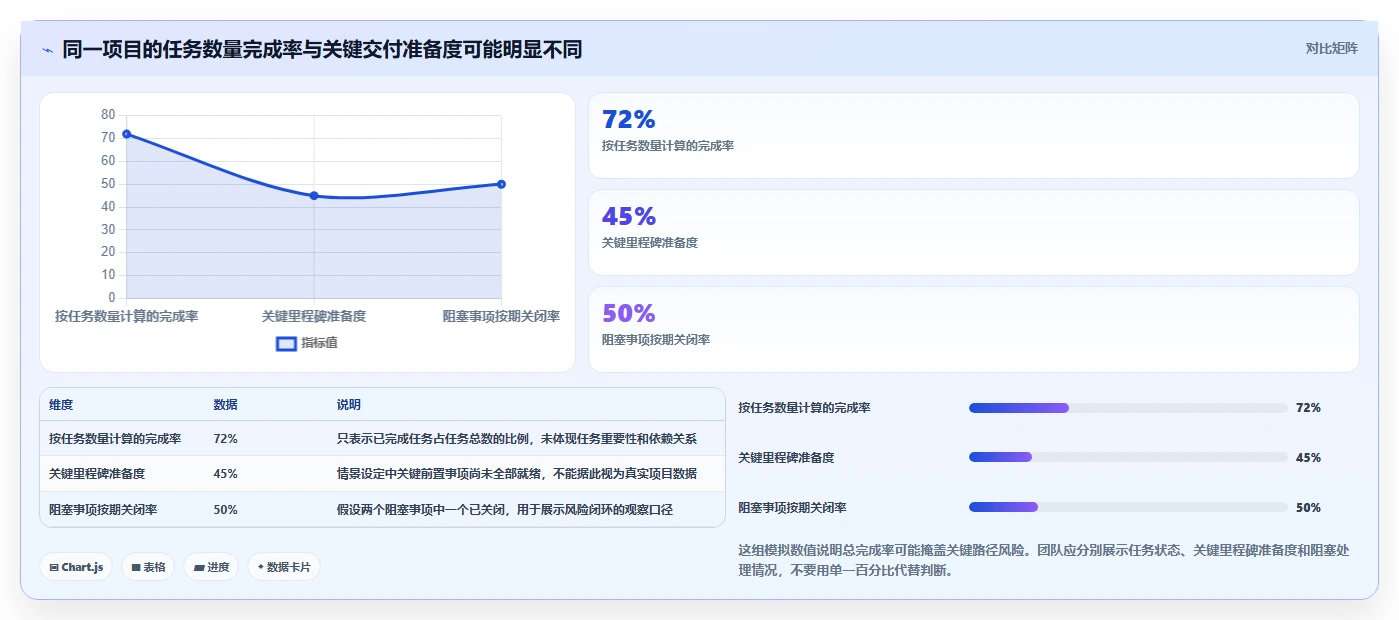Click description starting 只表示已完成任务占任务总数
1399x620 pixels.
(x=517, y=438)
